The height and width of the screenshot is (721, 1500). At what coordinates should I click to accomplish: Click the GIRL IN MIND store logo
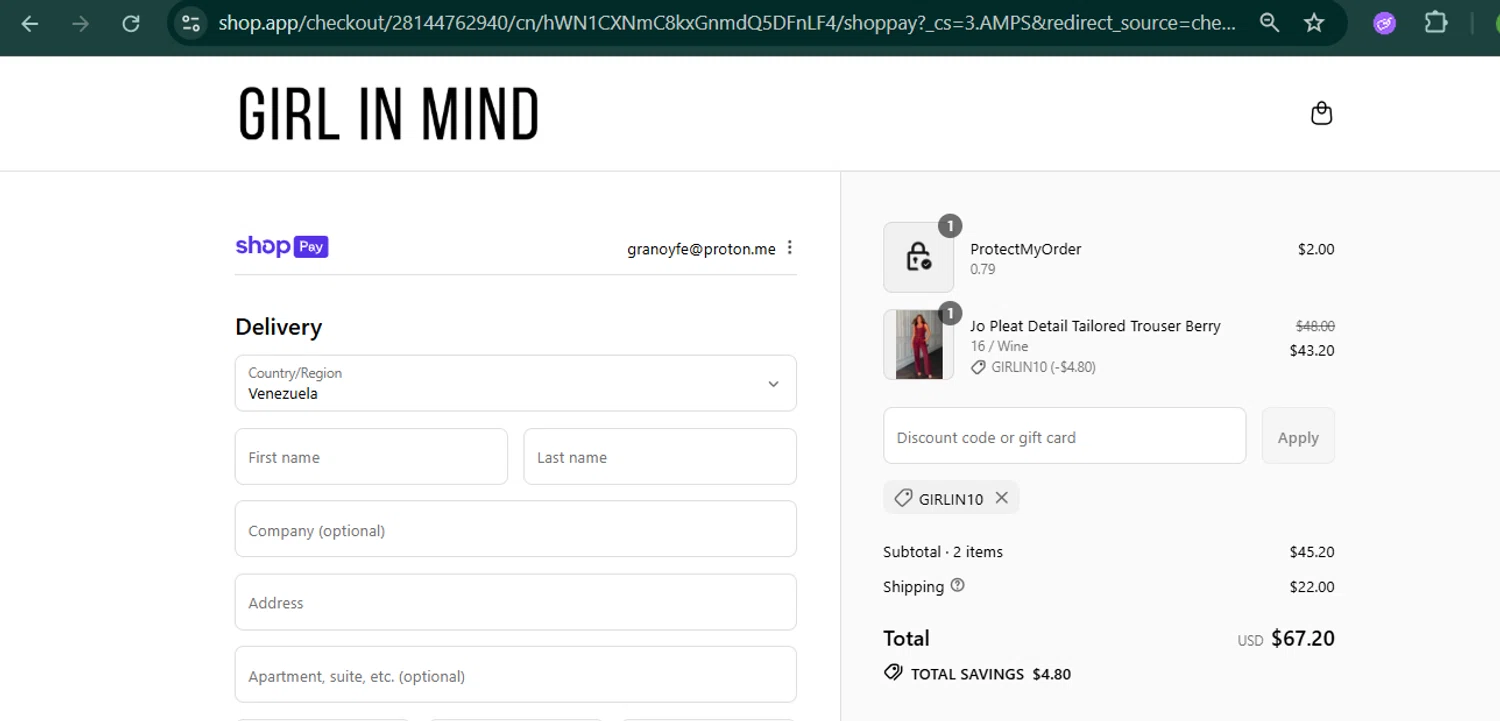click(x=388, y=113)
